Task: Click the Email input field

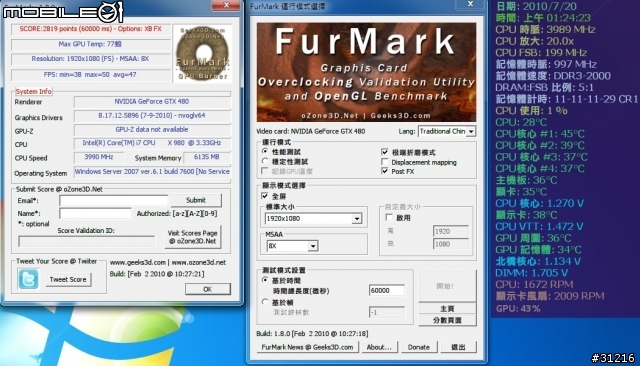Action: 113,200
